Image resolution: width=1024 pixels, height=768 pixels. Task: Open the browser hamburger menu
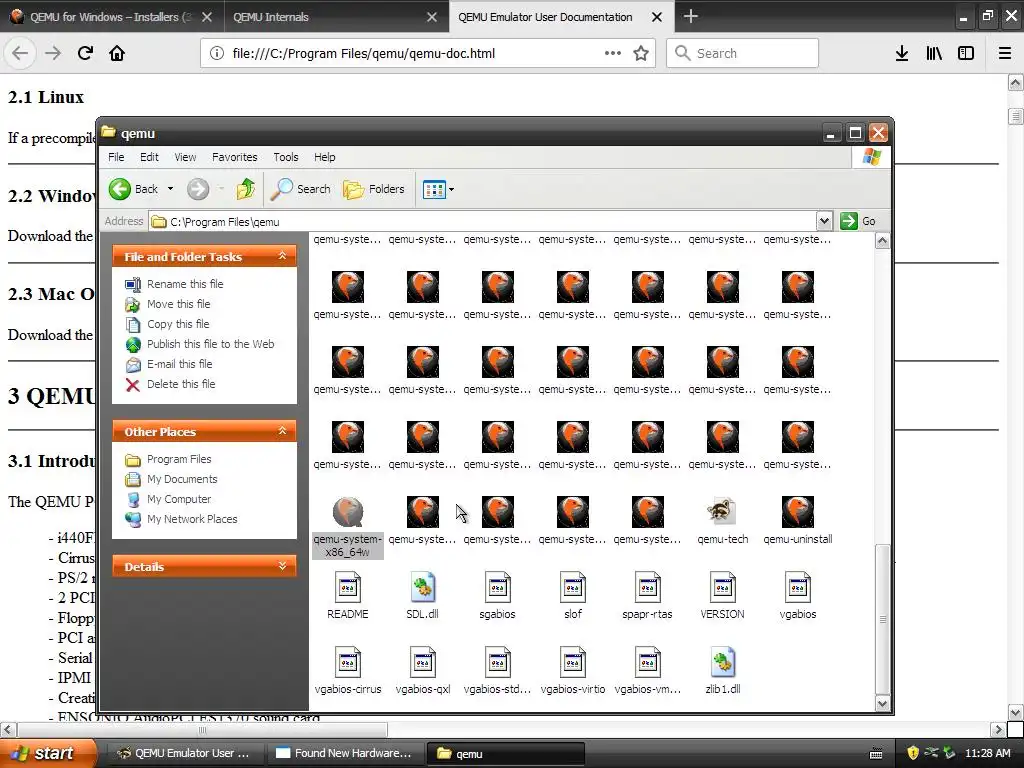pos(1005,54)
